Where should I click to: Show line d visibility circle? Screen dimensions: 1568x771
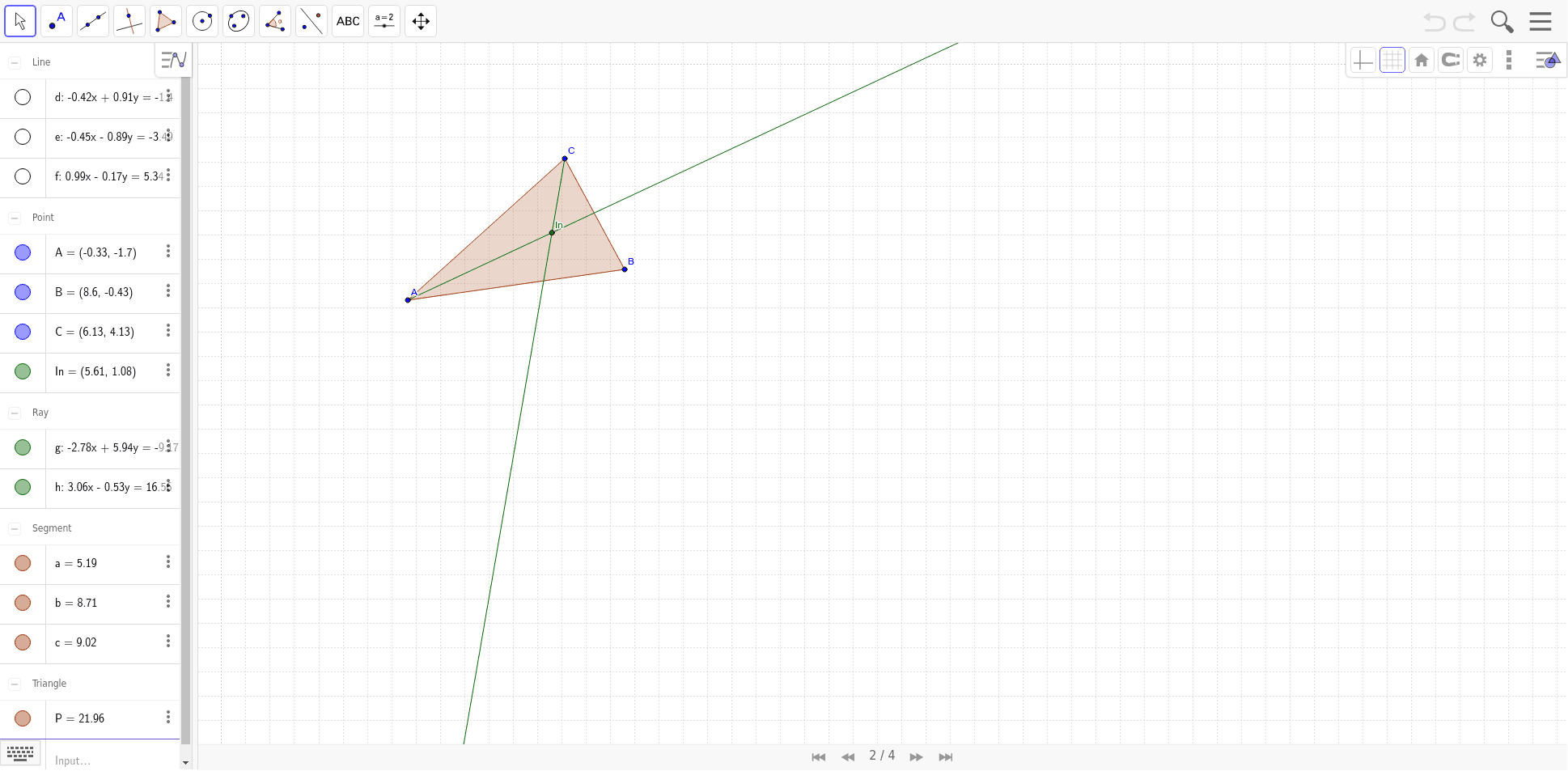pyautogui.click(x=23, y=97)
